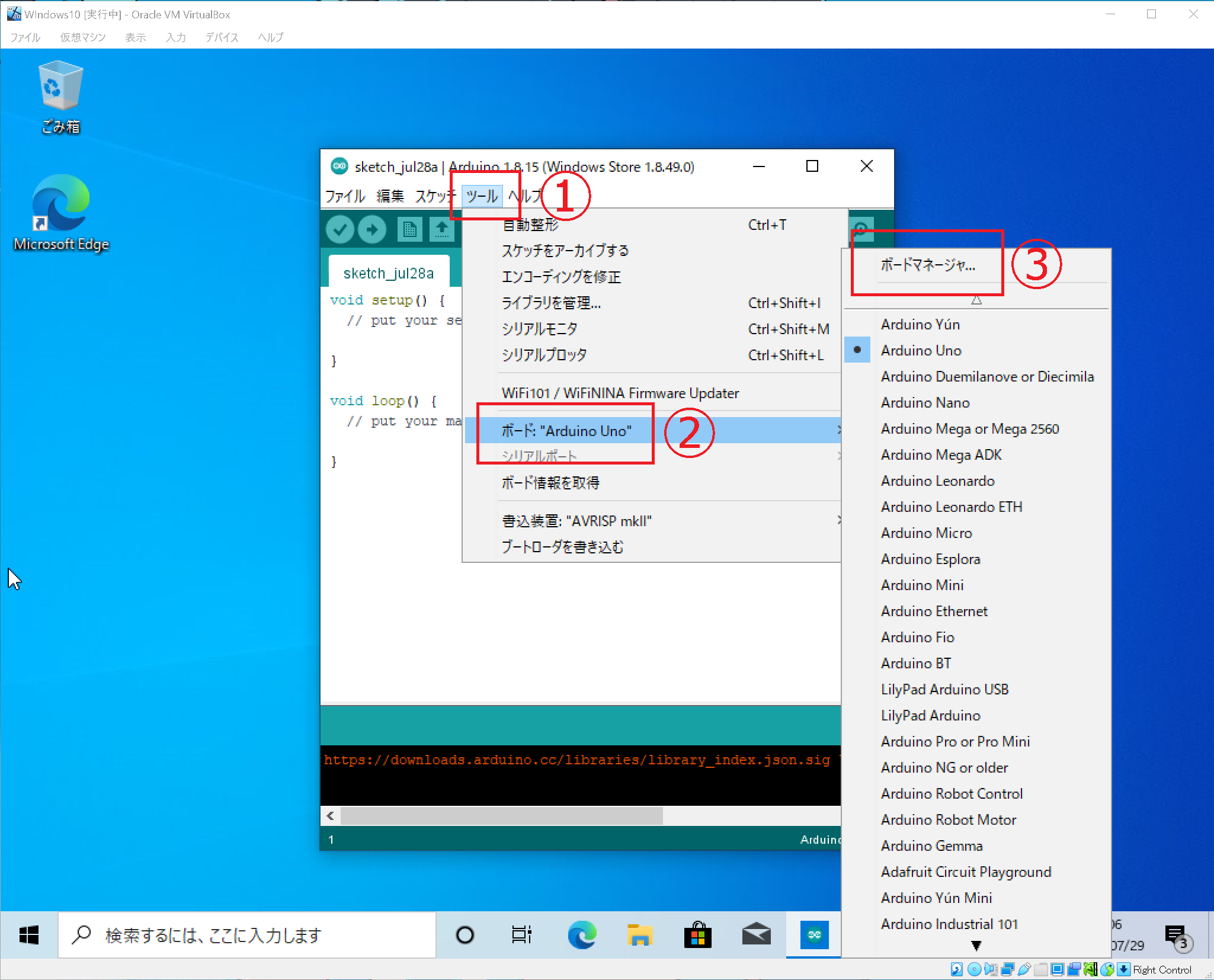Select Arduino Nano board option

[x=925, y=402]
